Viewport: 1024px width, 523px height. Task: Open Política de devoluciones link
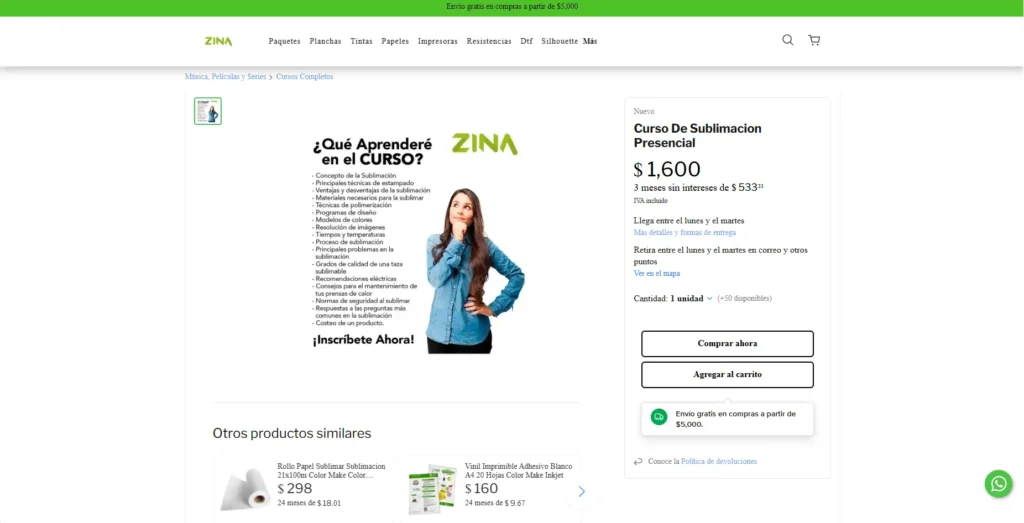[x=718, y=462]
